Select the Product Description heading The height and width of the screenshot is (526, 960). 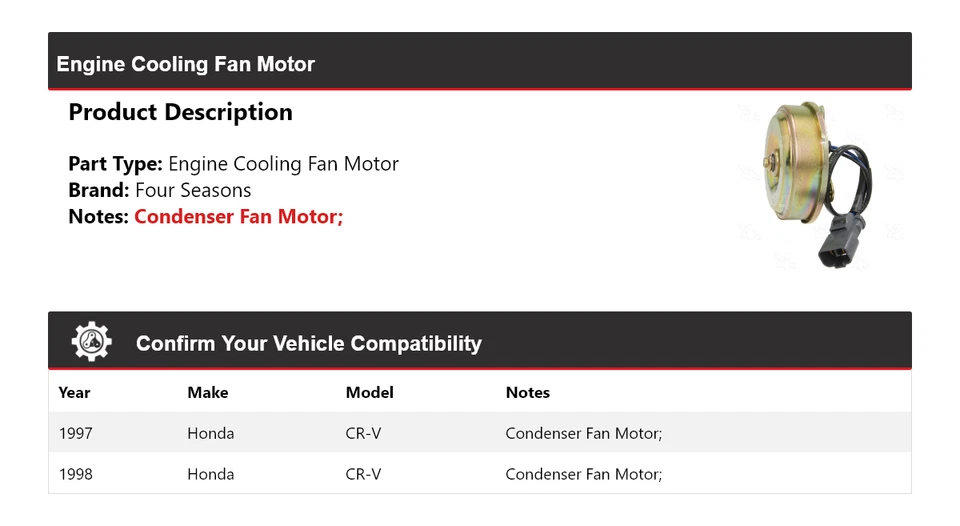click(x=180, y=112)
